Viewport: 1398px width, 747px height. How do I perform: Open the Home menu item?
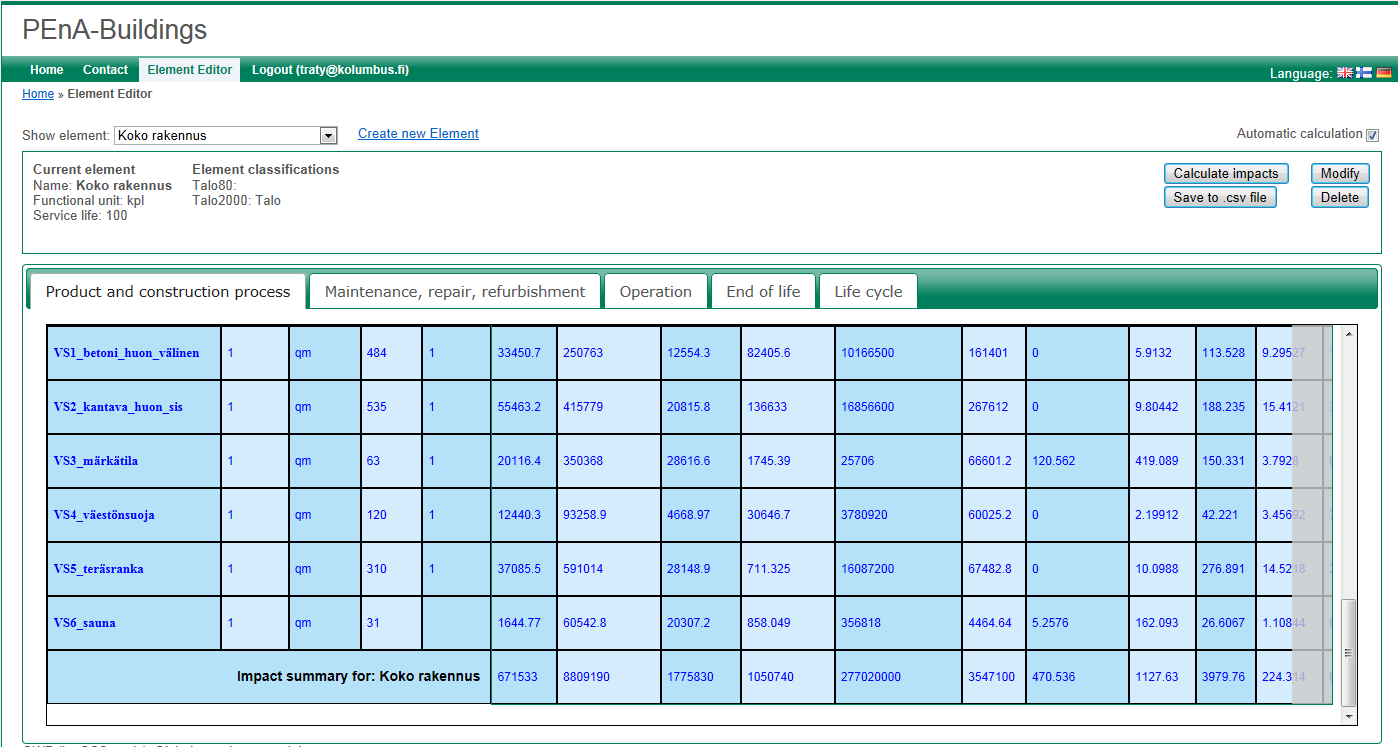coord(47,70)
